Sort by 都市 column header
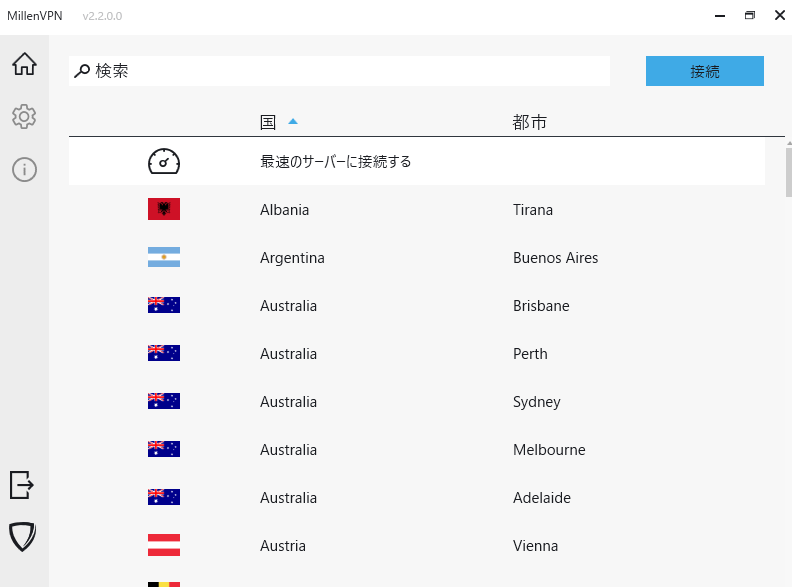This screenshot has width=792, height=587. 529,122
